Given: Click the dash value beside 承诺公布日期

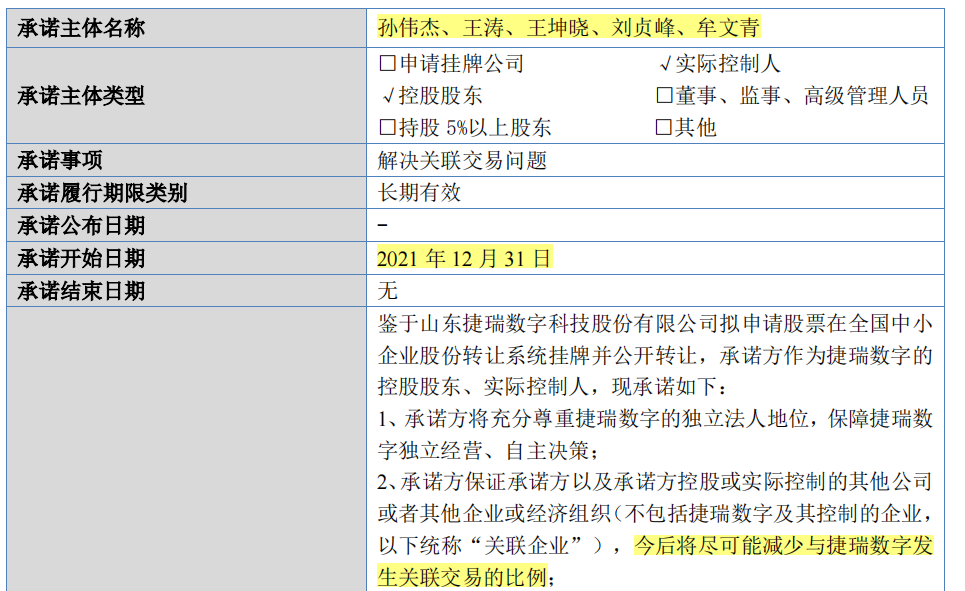Looking at the screenshot, I should click(383, 225).
